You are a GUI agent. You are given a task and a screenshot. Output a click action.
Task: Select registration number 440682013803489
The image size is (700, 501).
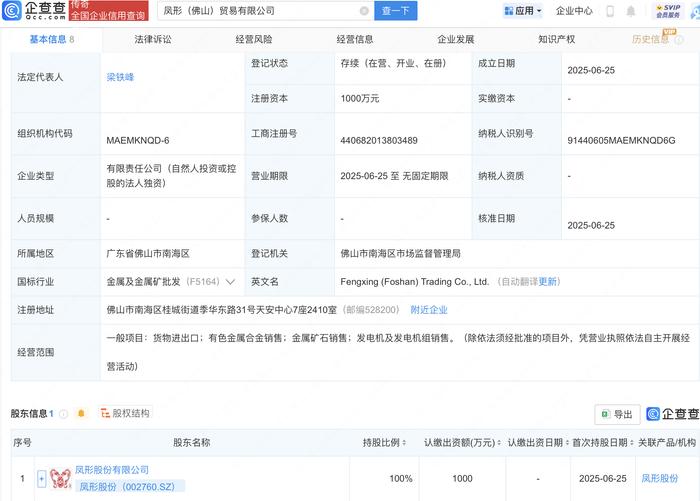pyautogui.click(x=379, y=141)
